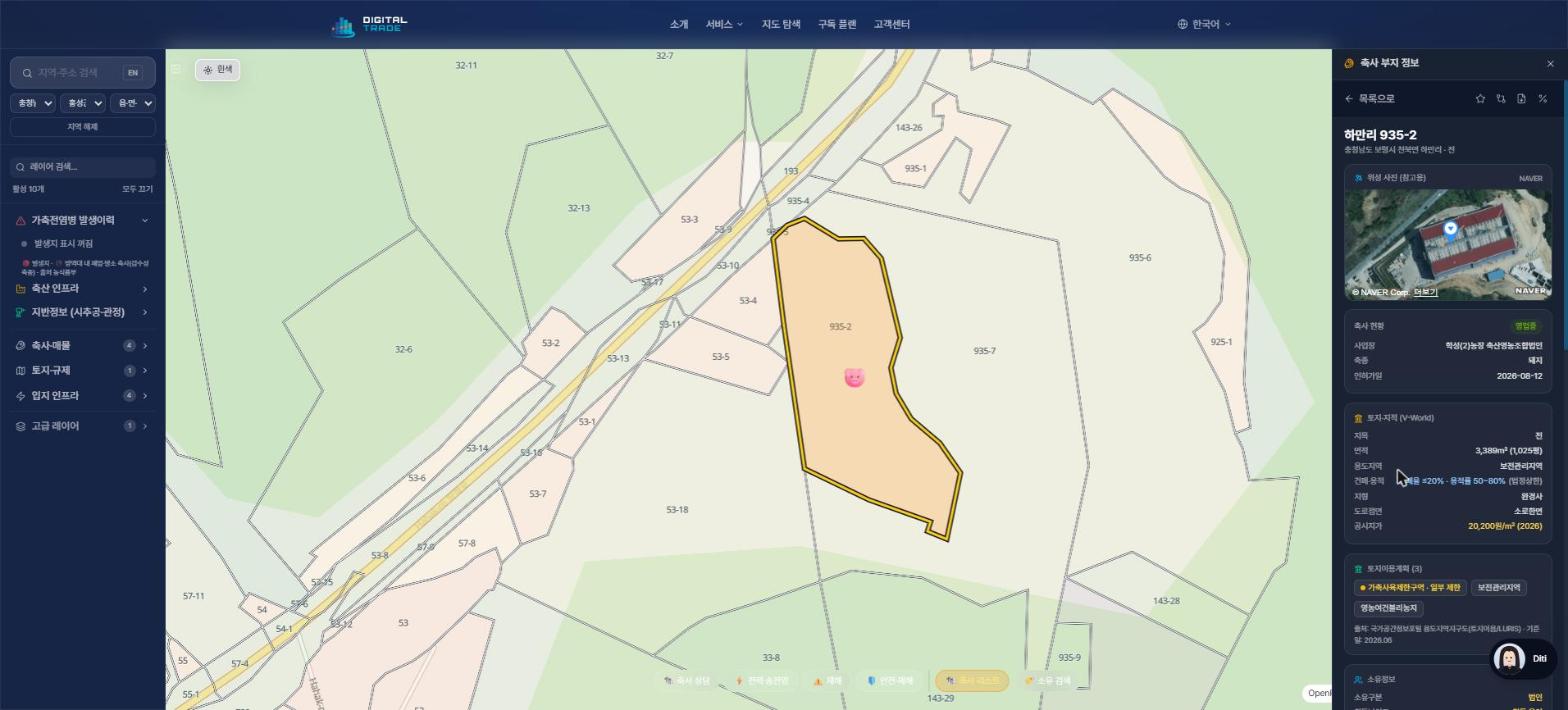This screenshot has width=1568, height=710.
Task: Click the 20,200원/m² (2026) land price value
Action: coord(1504,526)
